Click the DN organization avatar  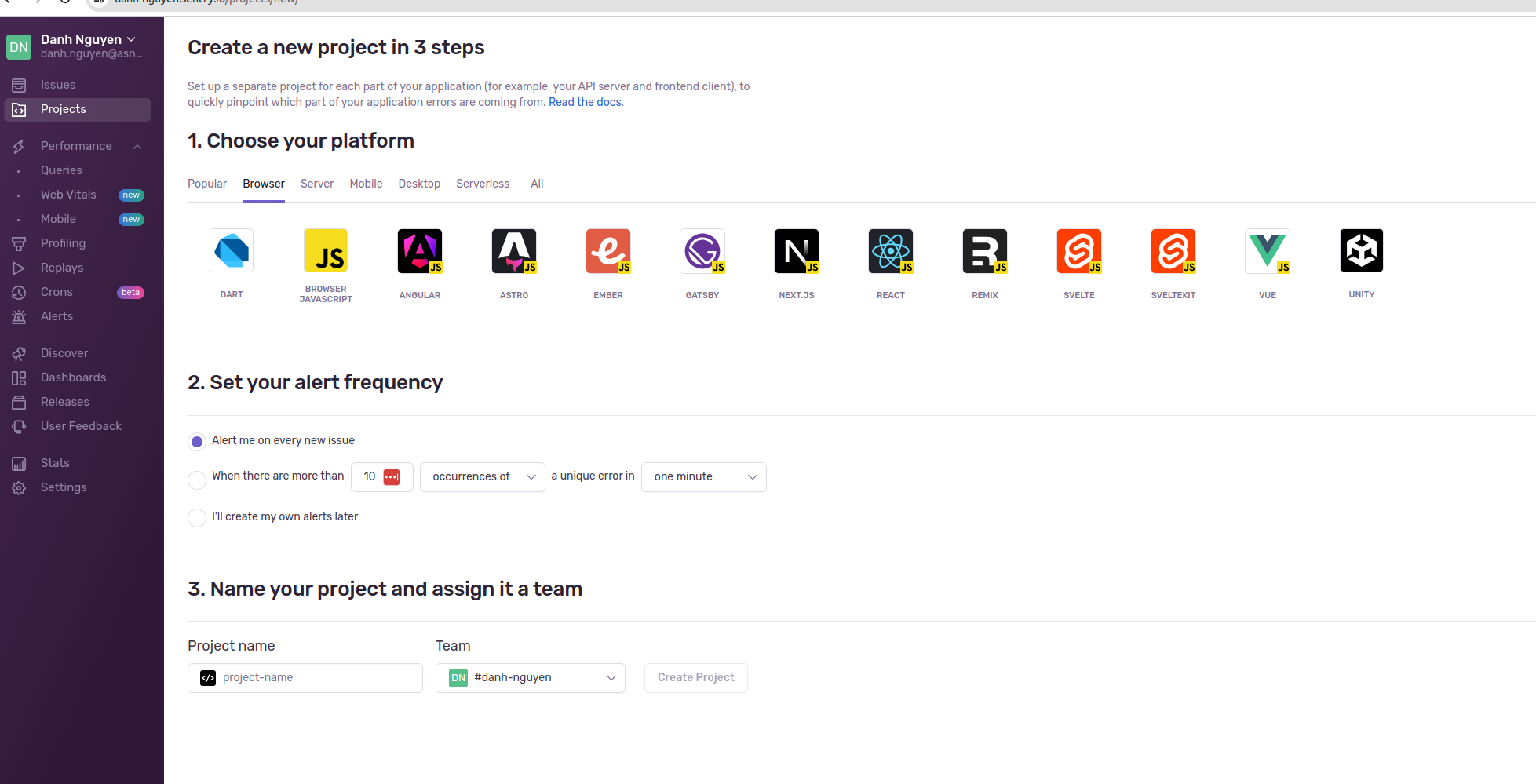point(19,46)
